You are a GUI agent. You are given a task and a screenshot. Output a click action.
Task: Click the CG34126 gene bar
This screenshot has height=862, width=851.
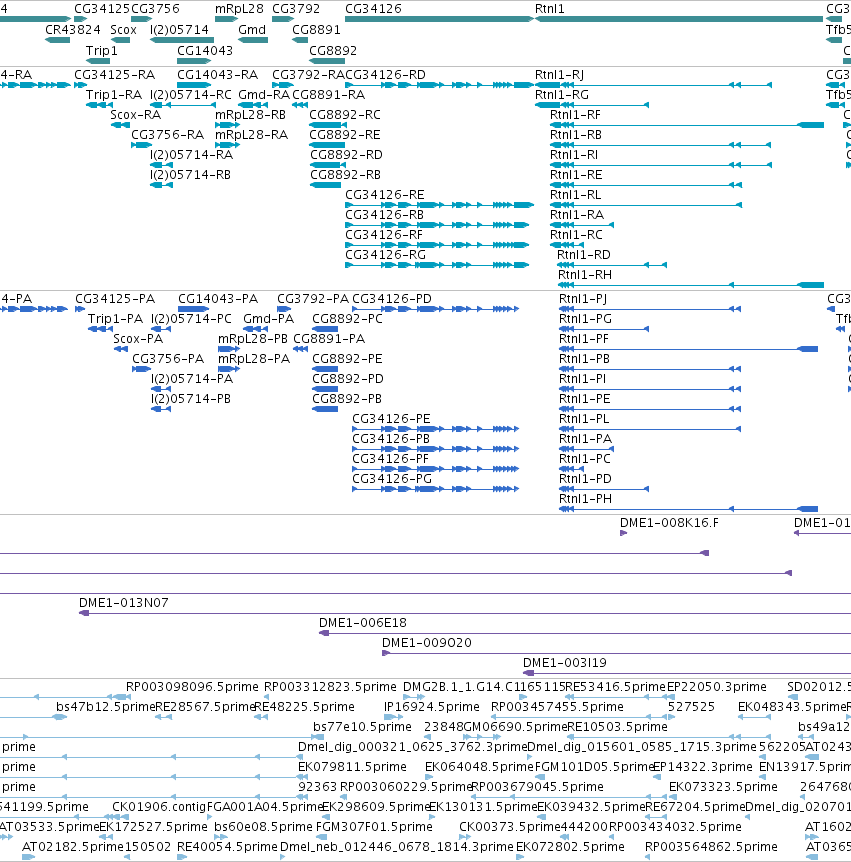(439, 19)
